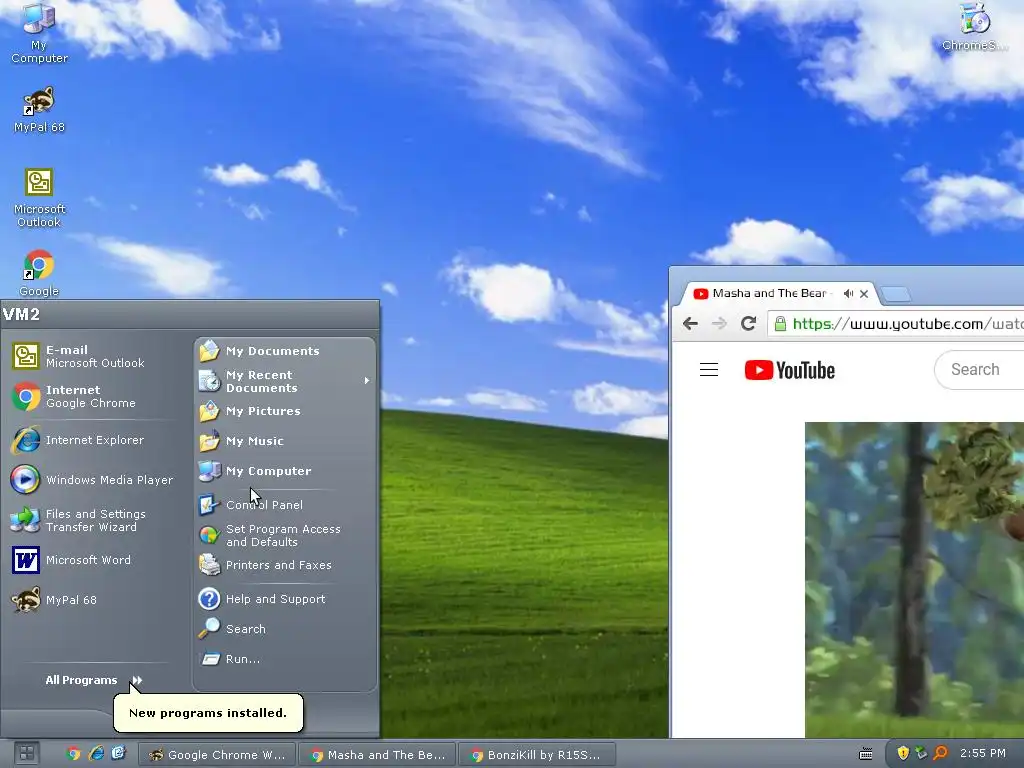Close the Masha and The Bear tab
Screen dimensions: 1024x768
[864, 294]
